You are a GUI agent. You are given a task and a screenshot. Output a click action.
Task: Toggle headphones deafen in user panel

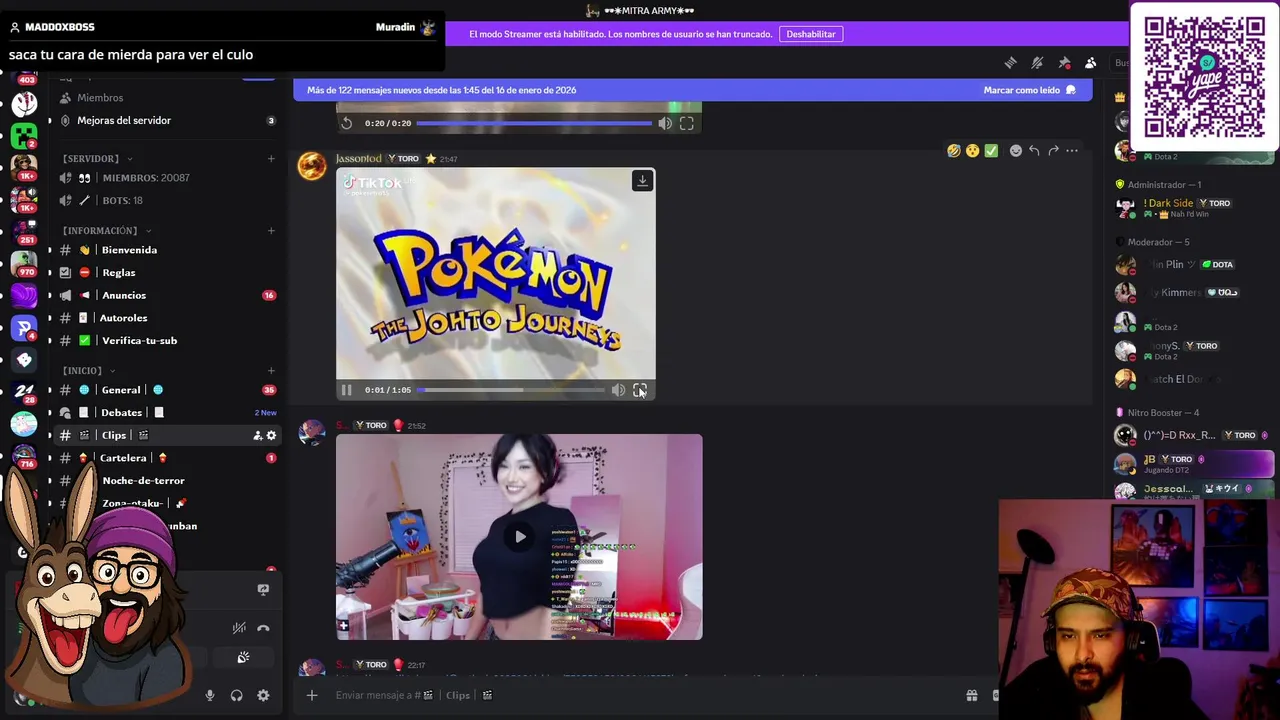[237, 696]
